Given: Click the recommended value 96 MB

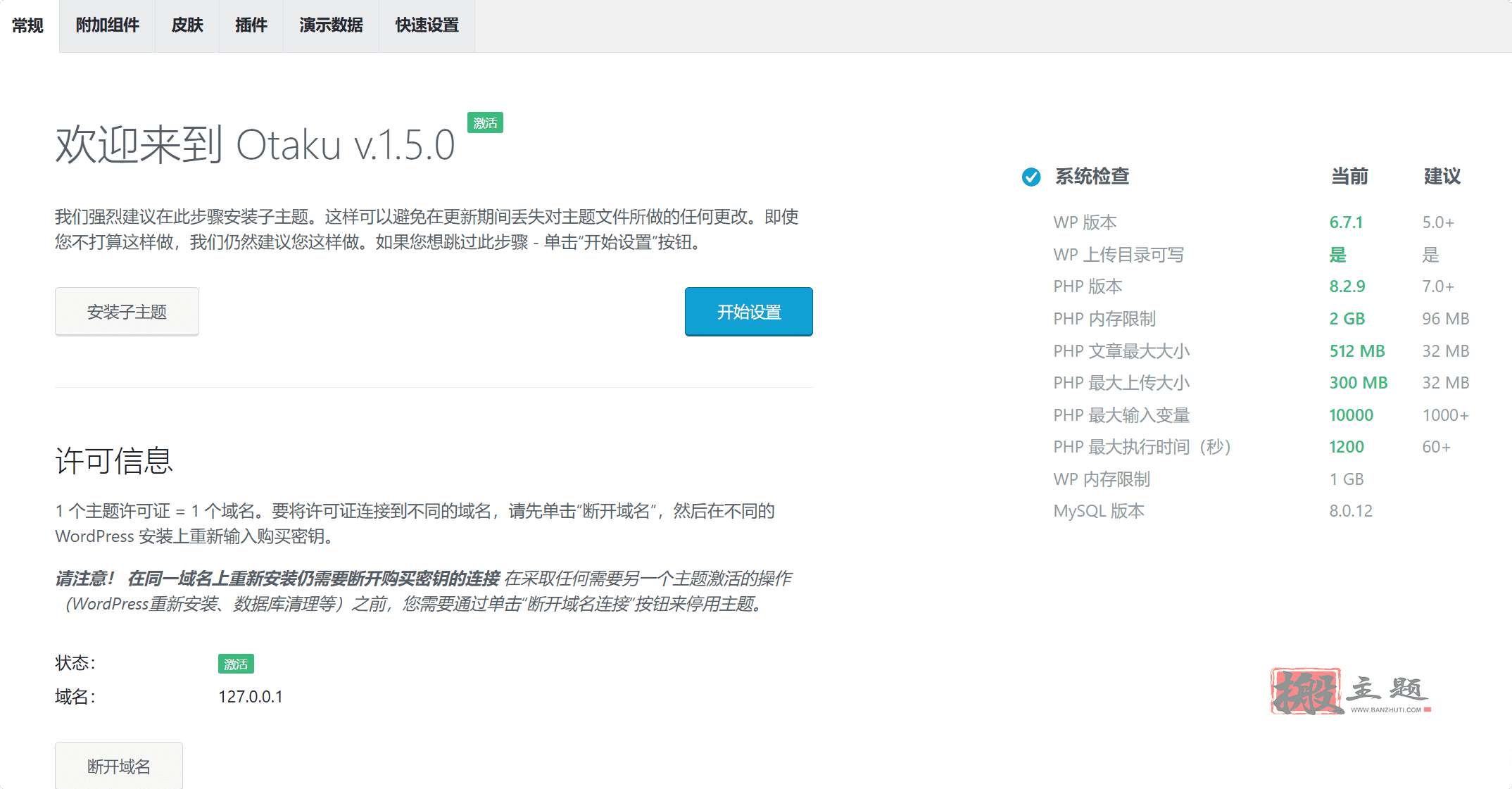Looking at the screenshot, I should (x=1446, y=319).
